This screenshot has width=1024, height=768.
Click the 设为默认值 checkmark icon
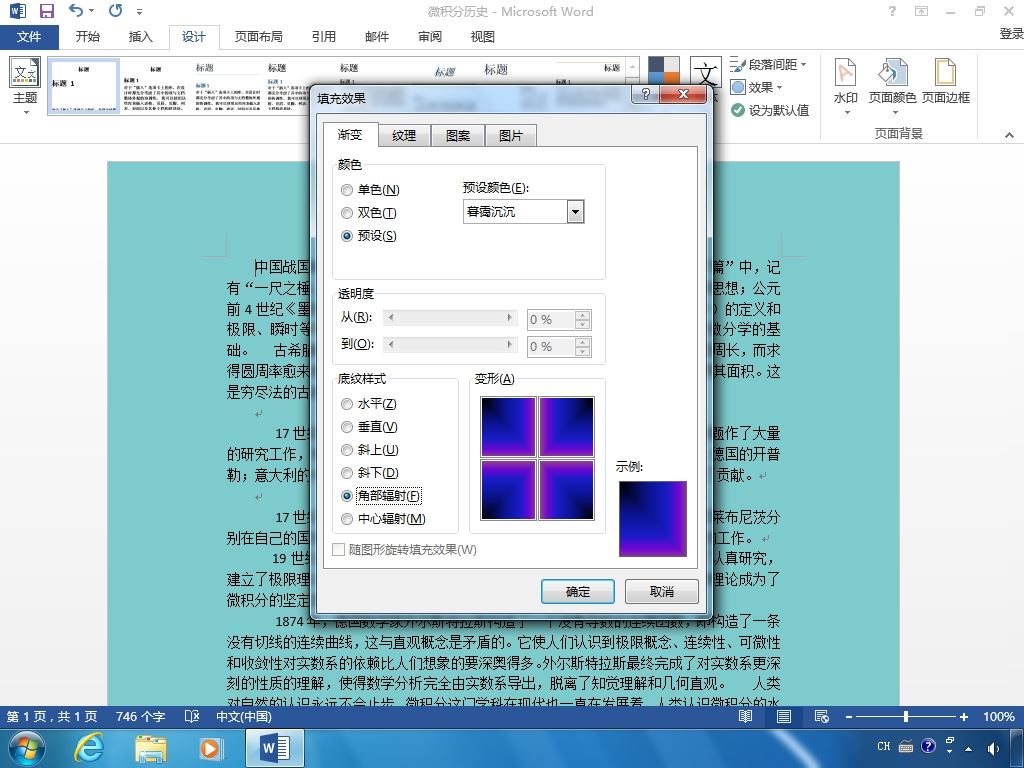[737, 110]
